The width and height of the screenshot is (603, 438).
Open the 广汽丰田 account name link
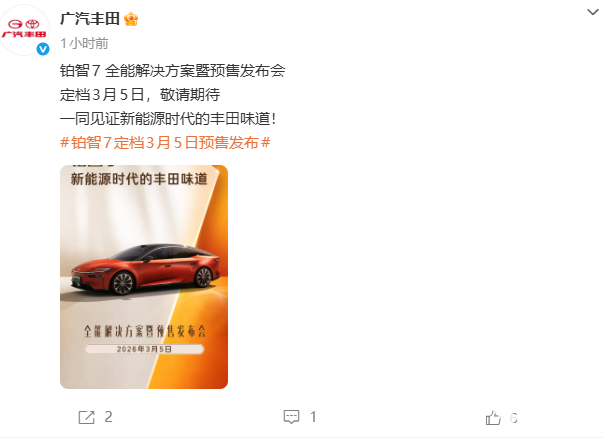90,19
